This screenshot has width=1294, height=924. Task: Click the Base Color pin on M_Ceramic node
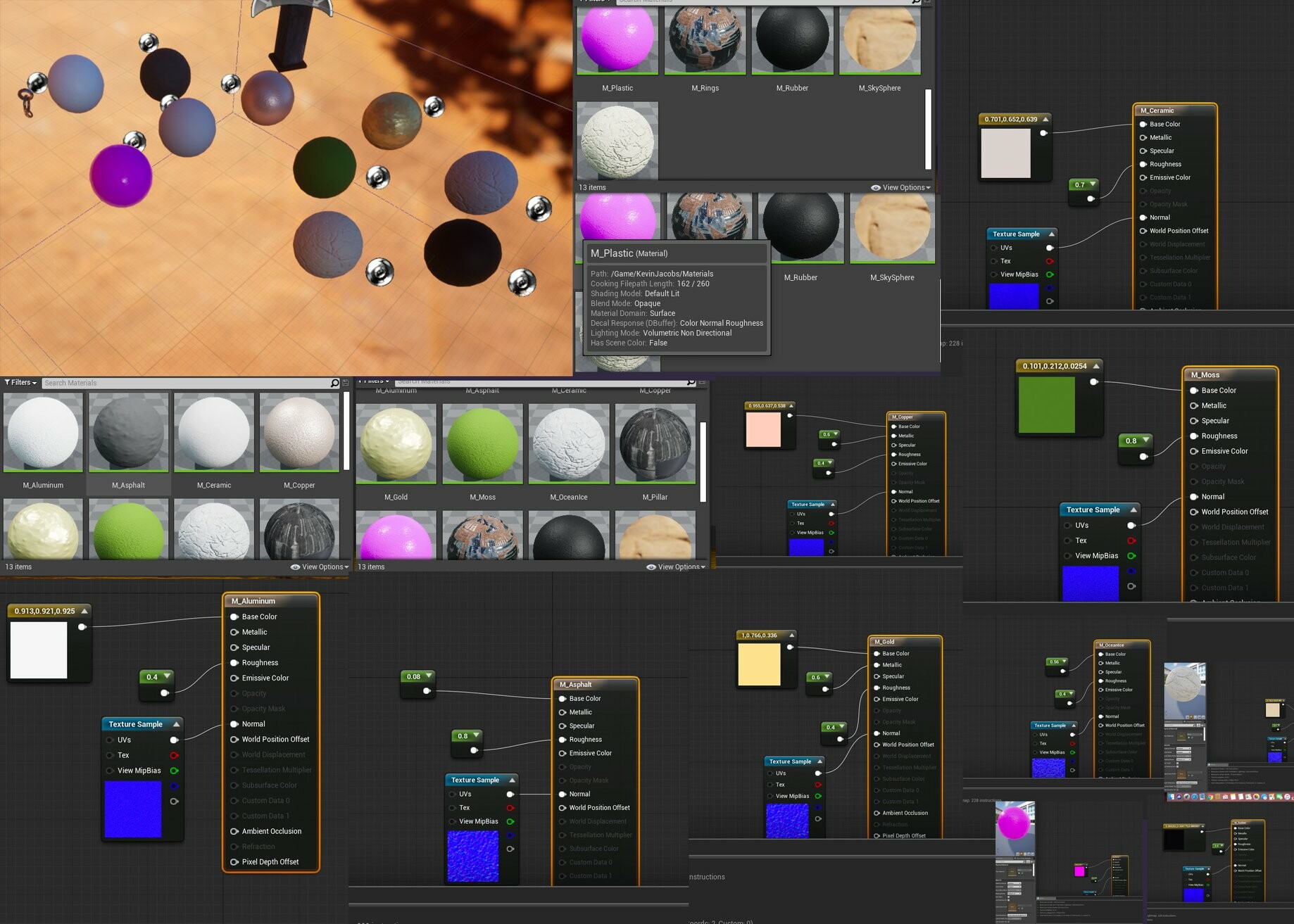tap(1145, 124)
